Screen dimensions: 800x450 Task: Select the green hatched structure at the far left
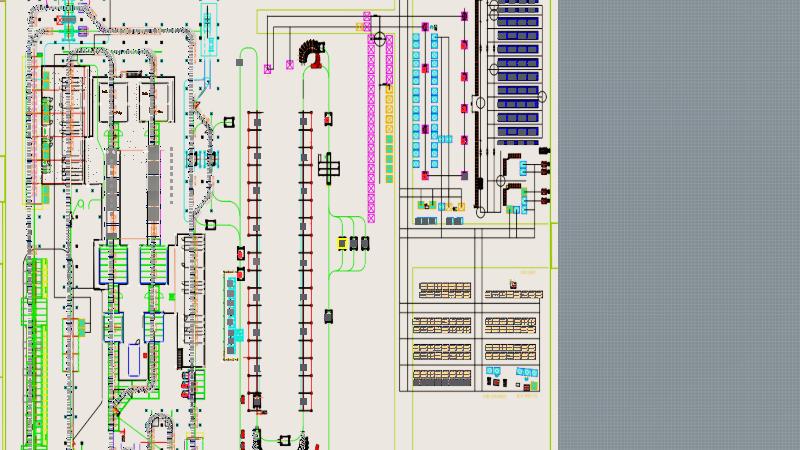coord(36,350)
